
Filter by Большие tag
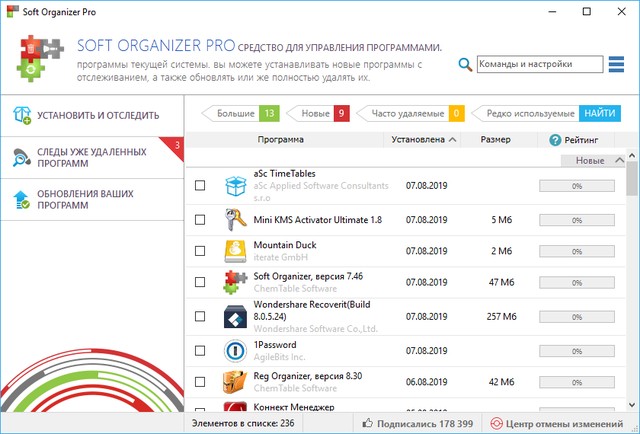click(241, 113)
